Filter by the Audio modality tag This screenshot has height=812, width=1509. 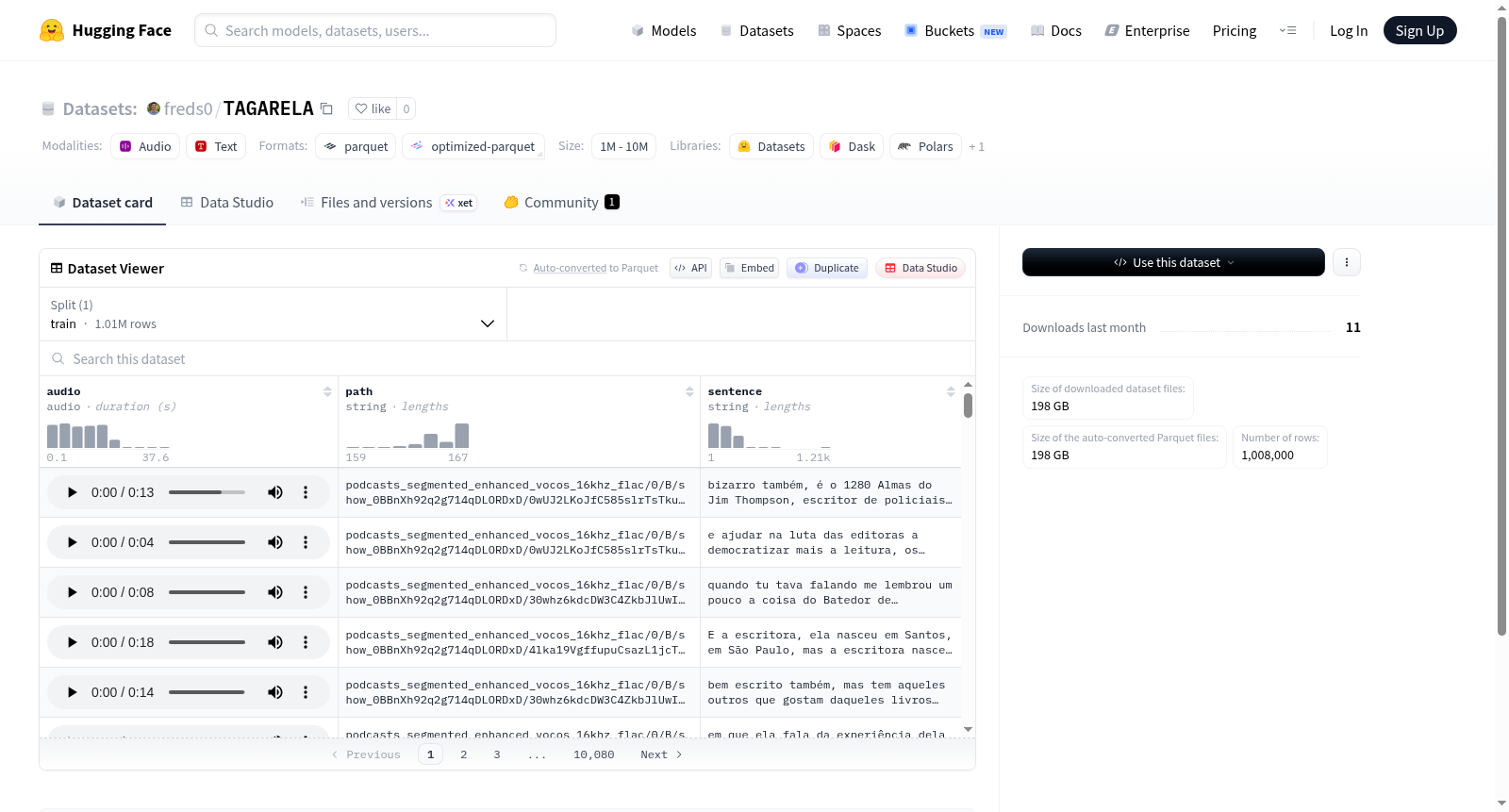[145, 146]
